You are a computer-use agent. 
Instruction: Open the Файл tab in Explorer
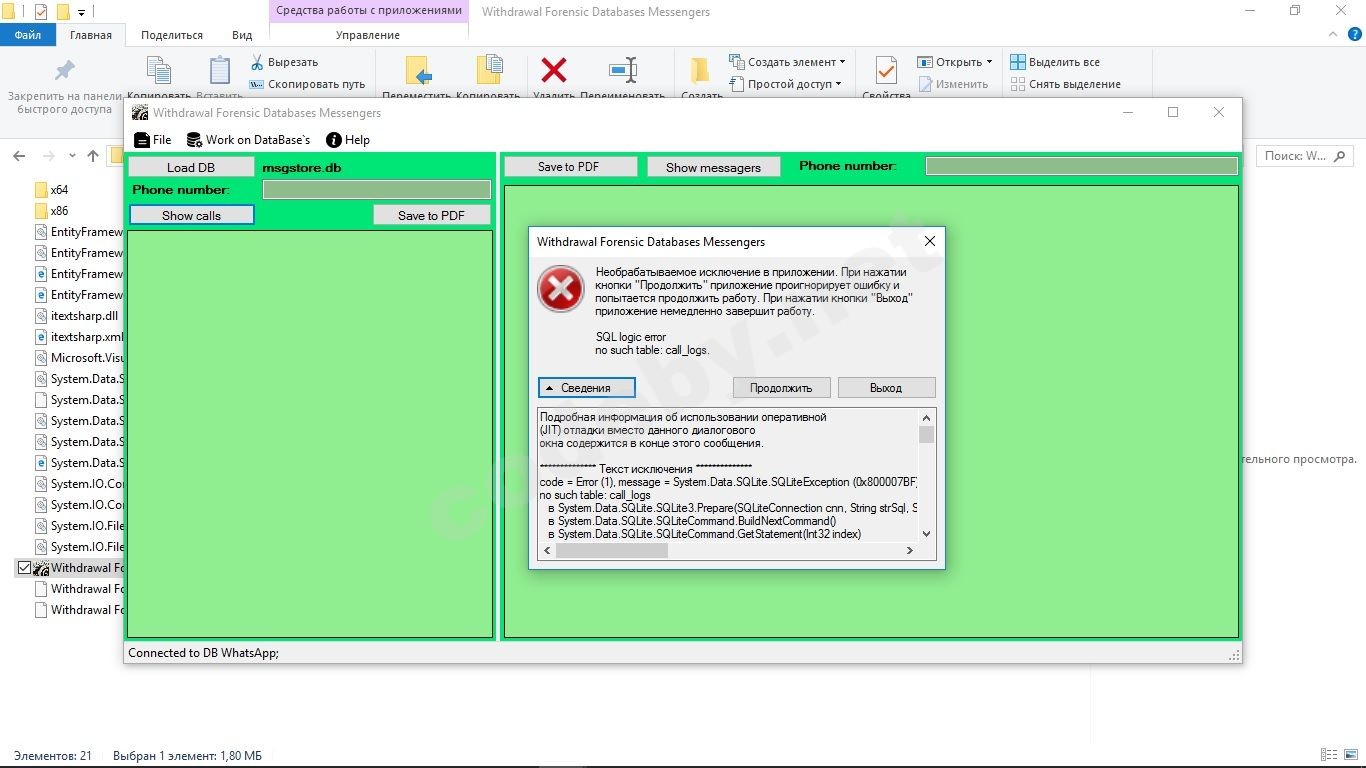tap(28, 35)
